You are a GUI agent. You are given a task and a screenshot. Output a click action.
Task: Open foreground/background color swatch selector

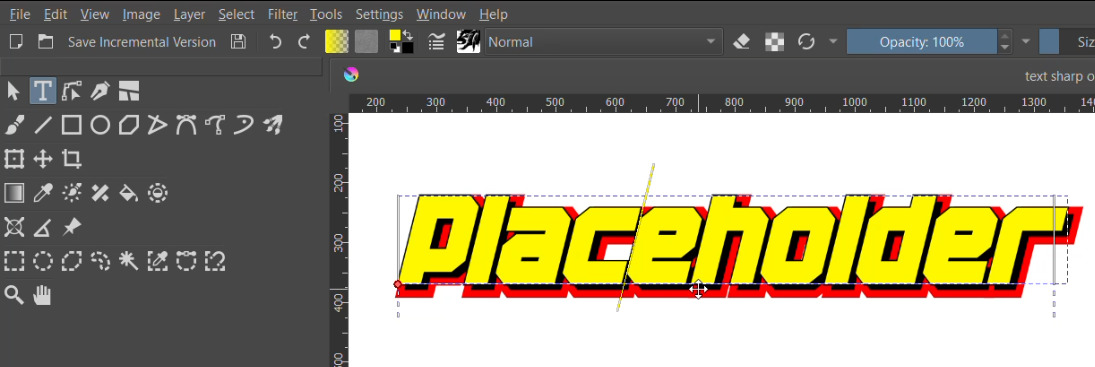coord(401,42)
